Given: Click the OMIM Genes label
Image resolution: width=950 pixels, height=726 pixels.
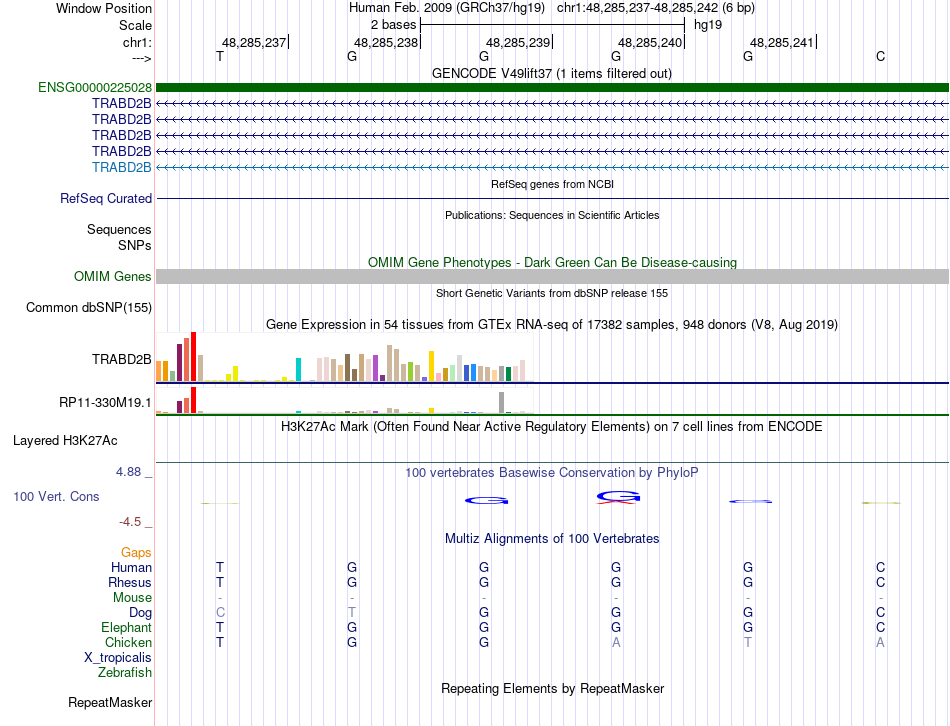Looking at the screenshot, I should pos(112,276).
